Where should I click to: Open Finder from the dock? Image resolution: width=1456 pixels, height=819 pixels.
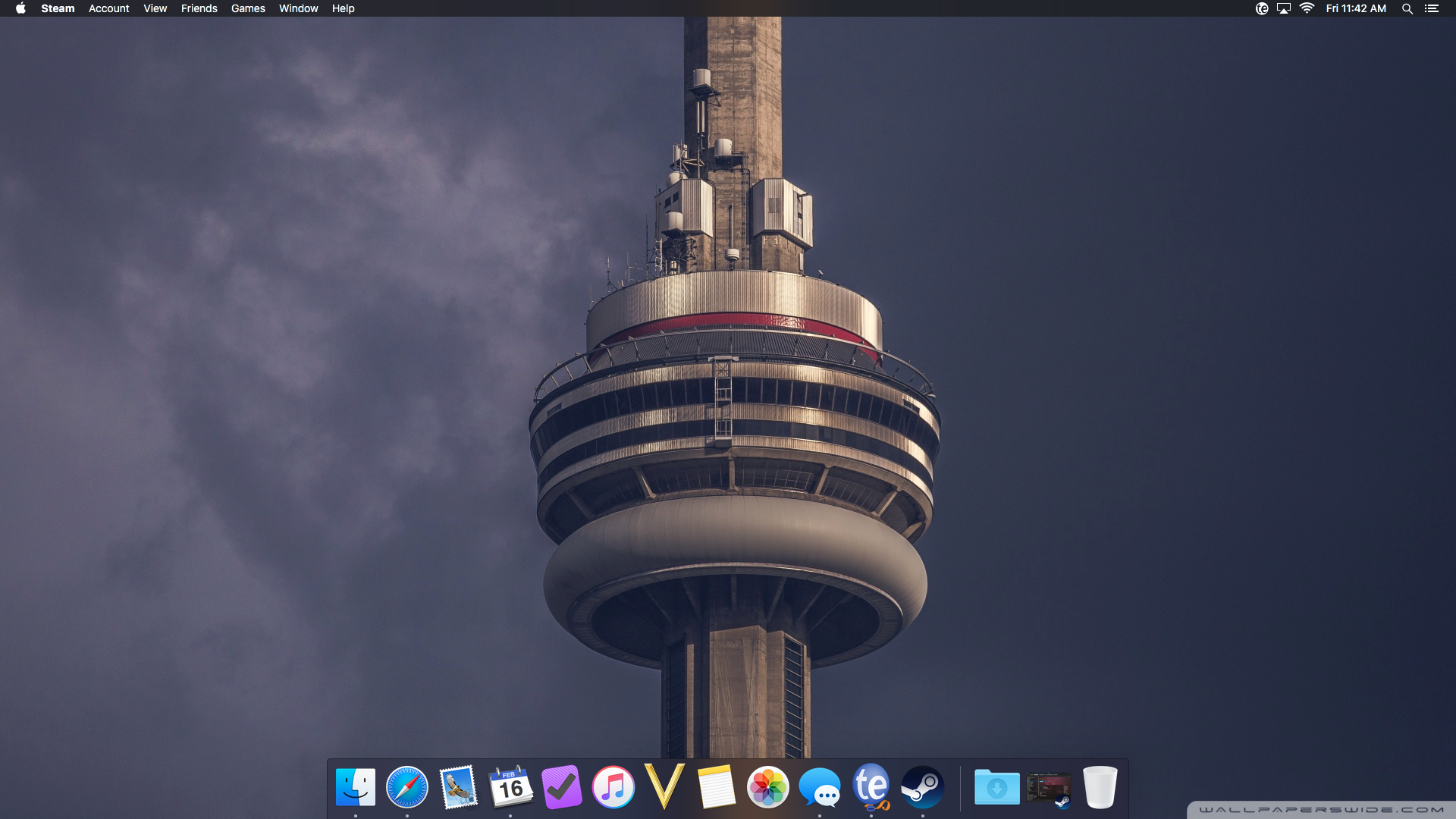tap(355, 787)
